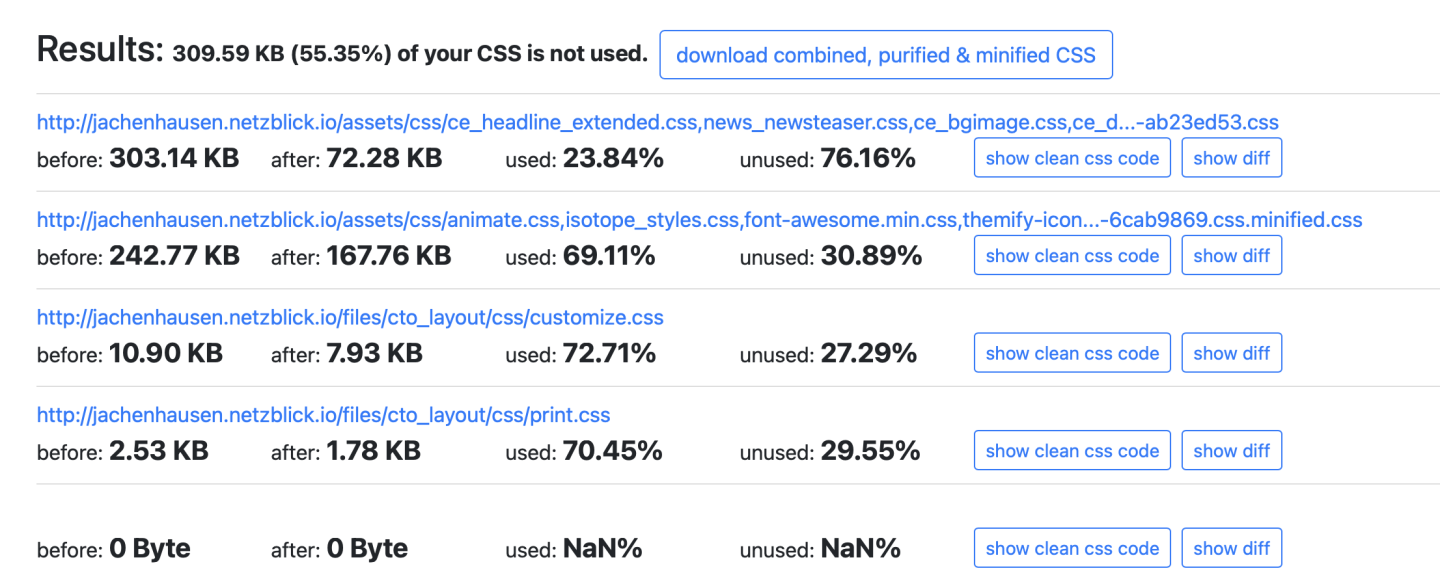Click the "Results:" heading text
The width and height of the screenshot is (1440, 588).
100,50
